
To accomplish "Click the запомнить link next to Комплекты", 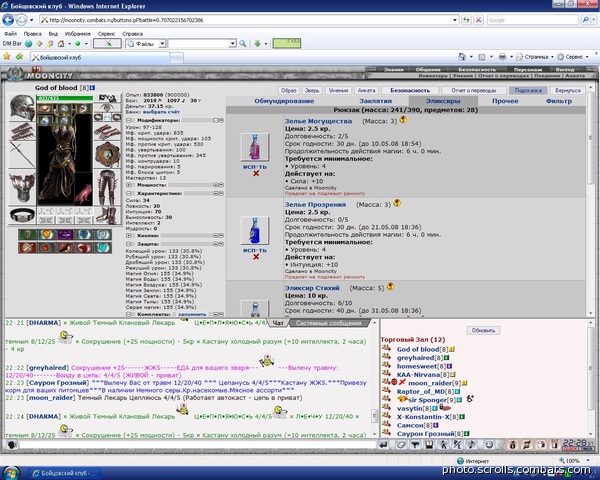I will click(x=192, y=314).
